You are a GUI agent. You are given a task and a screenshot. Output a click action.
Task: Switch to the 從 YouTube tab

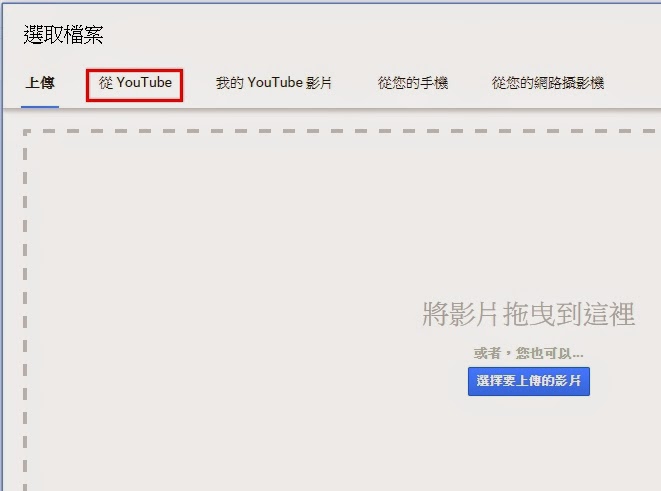135,83
